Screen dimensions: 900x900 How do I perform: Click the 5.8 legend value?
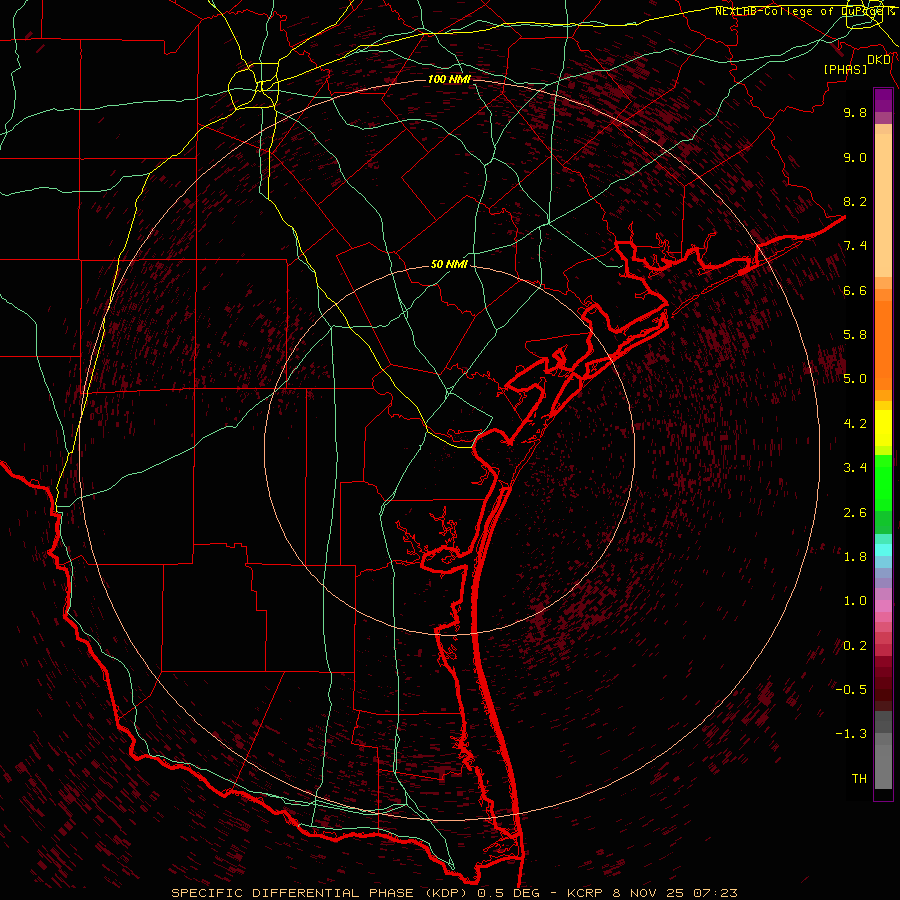(855, 335)
